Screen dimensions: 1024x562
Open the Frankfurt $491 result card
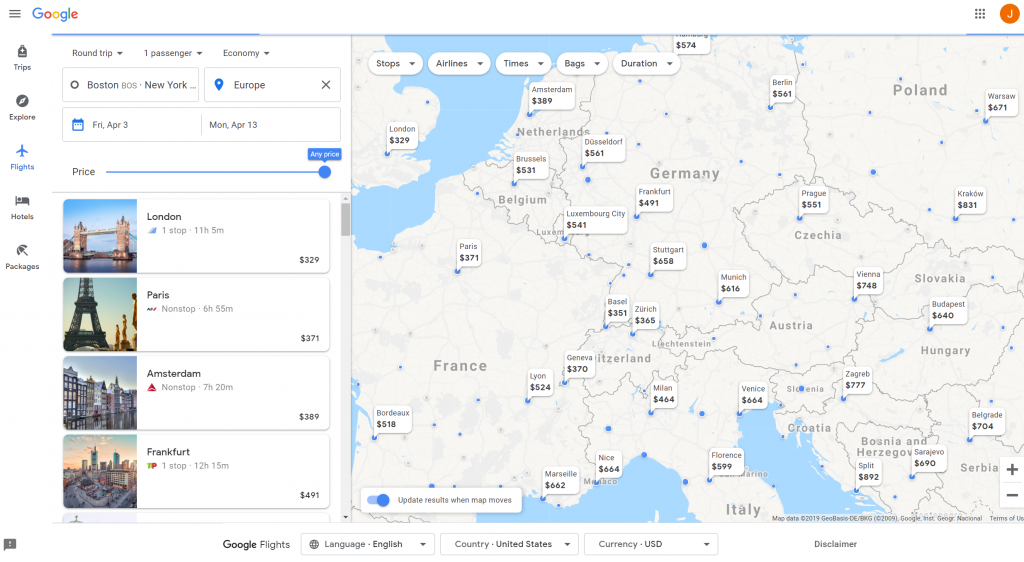(196, 471)
